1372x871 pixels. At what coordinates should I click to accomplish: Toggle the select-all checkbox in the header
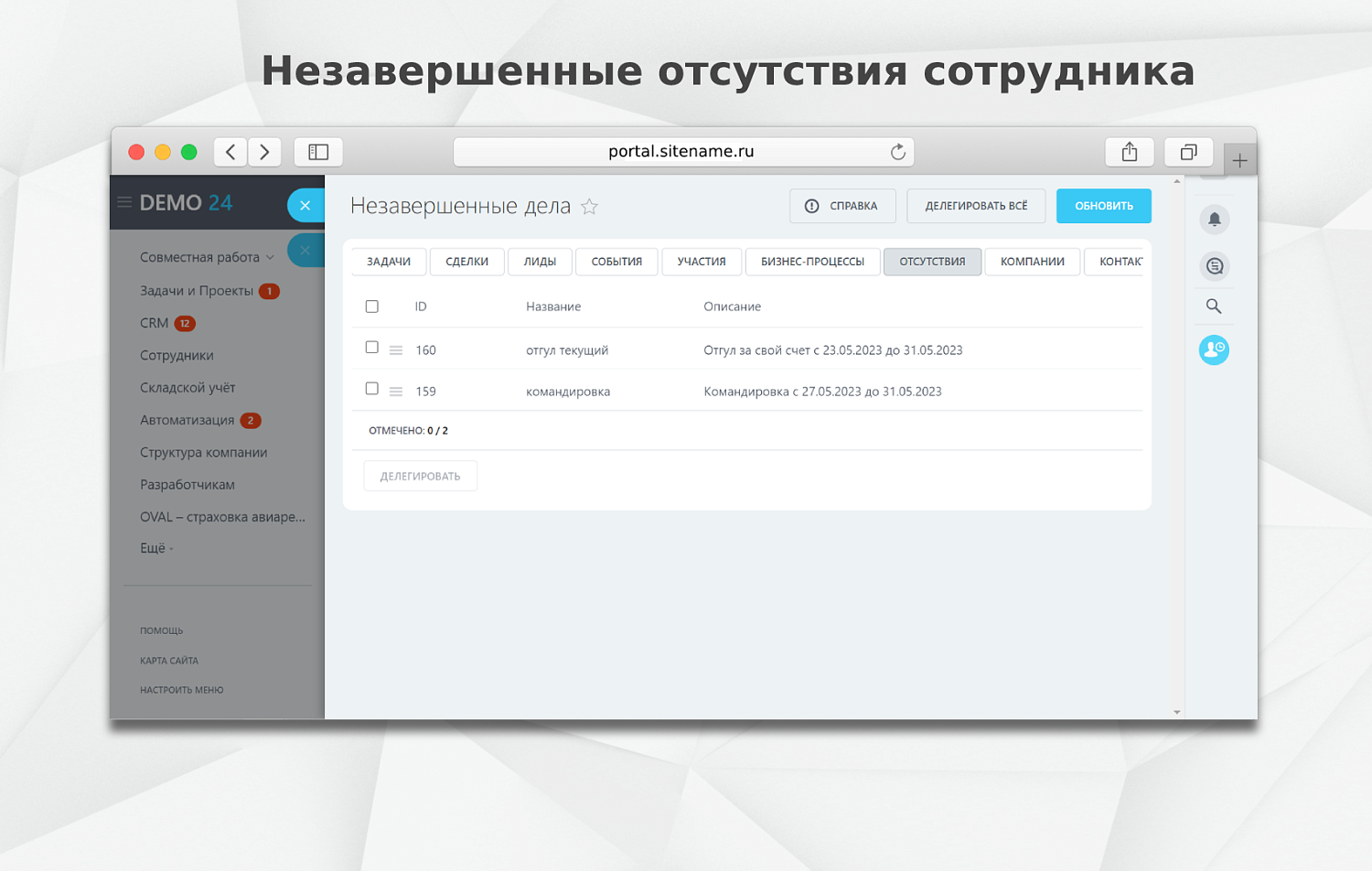click(x=372, y=306)
